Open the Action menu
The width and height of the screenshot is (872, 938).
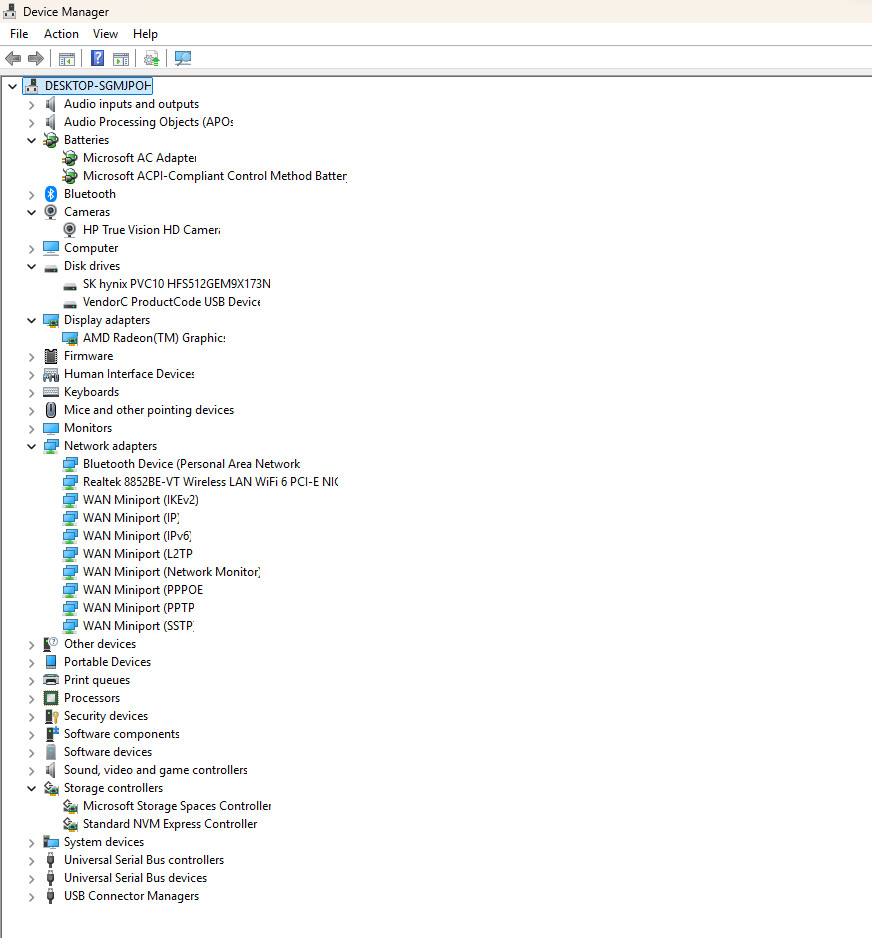tap(61, 34)
